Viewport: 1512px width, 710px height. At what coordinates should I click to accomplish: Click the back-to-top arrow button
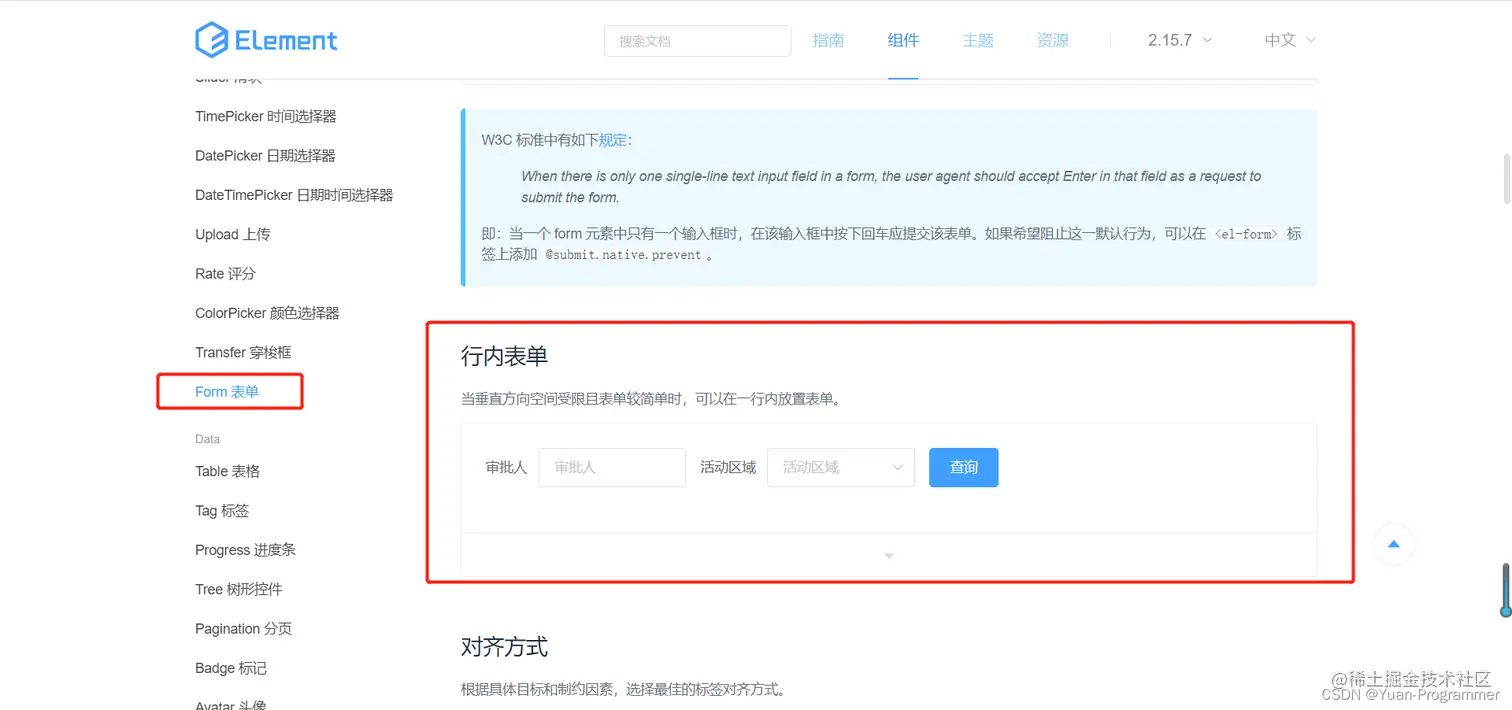(x=1394, y=544)
